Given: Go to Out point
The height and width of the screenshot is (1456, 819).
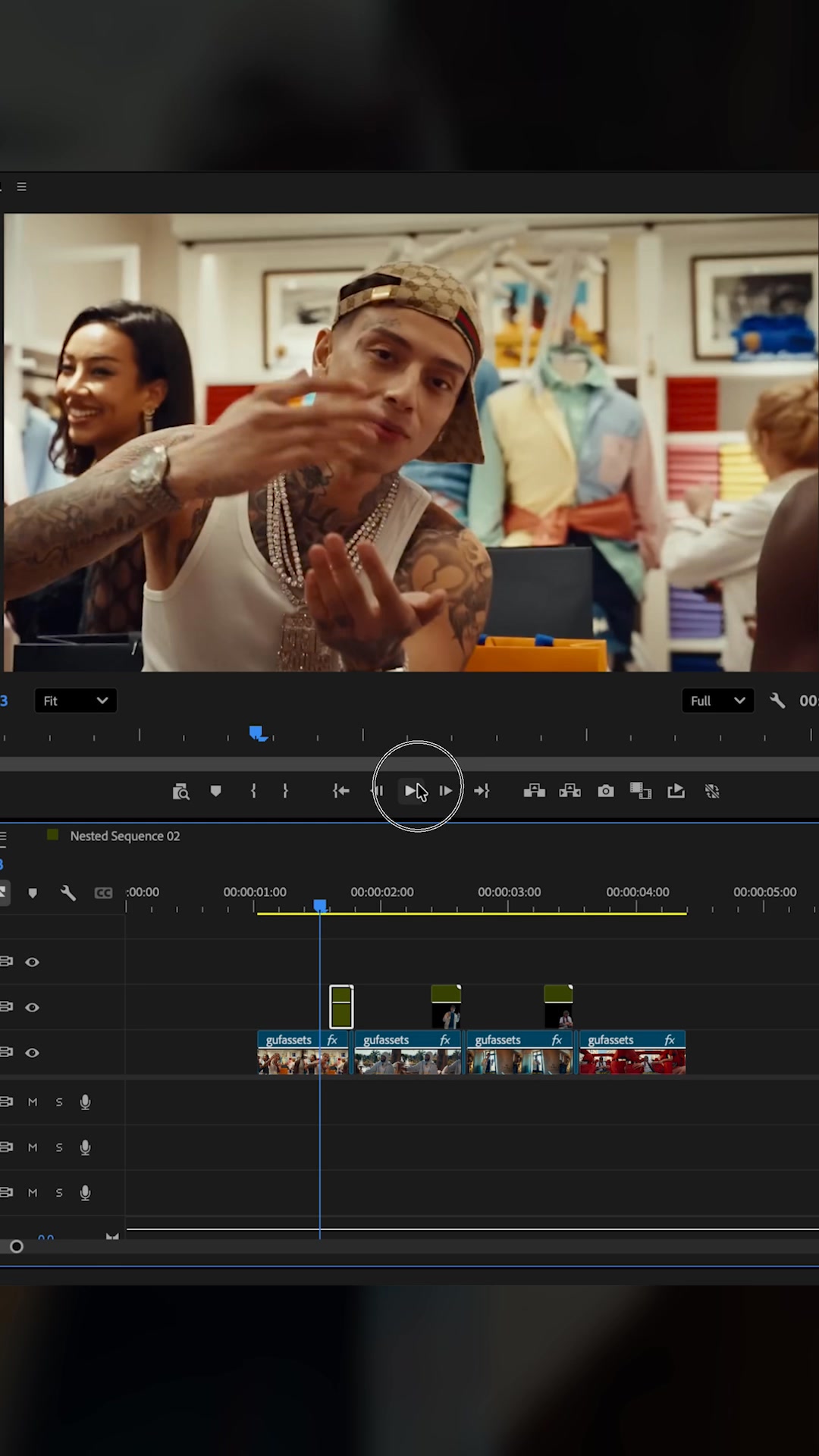Looking at the screenshot, I should (x=482, y=791).
